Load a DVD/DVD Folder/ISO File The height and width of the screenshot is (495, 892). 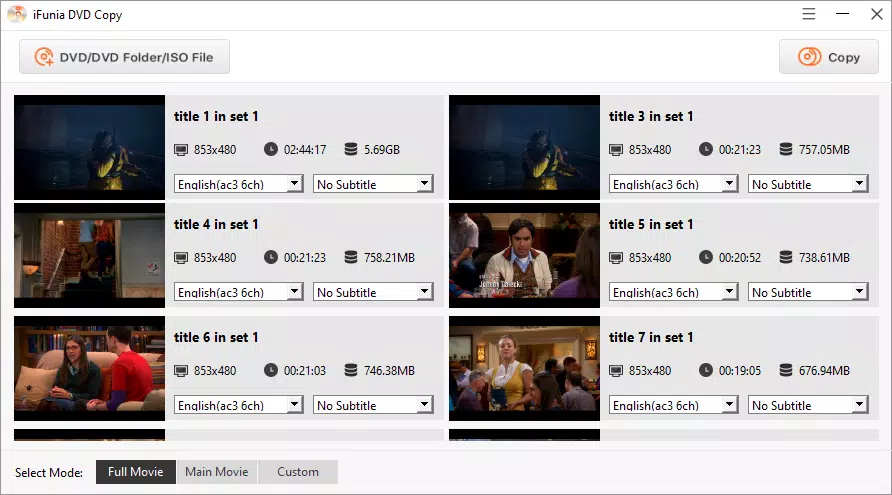[125, 57]
